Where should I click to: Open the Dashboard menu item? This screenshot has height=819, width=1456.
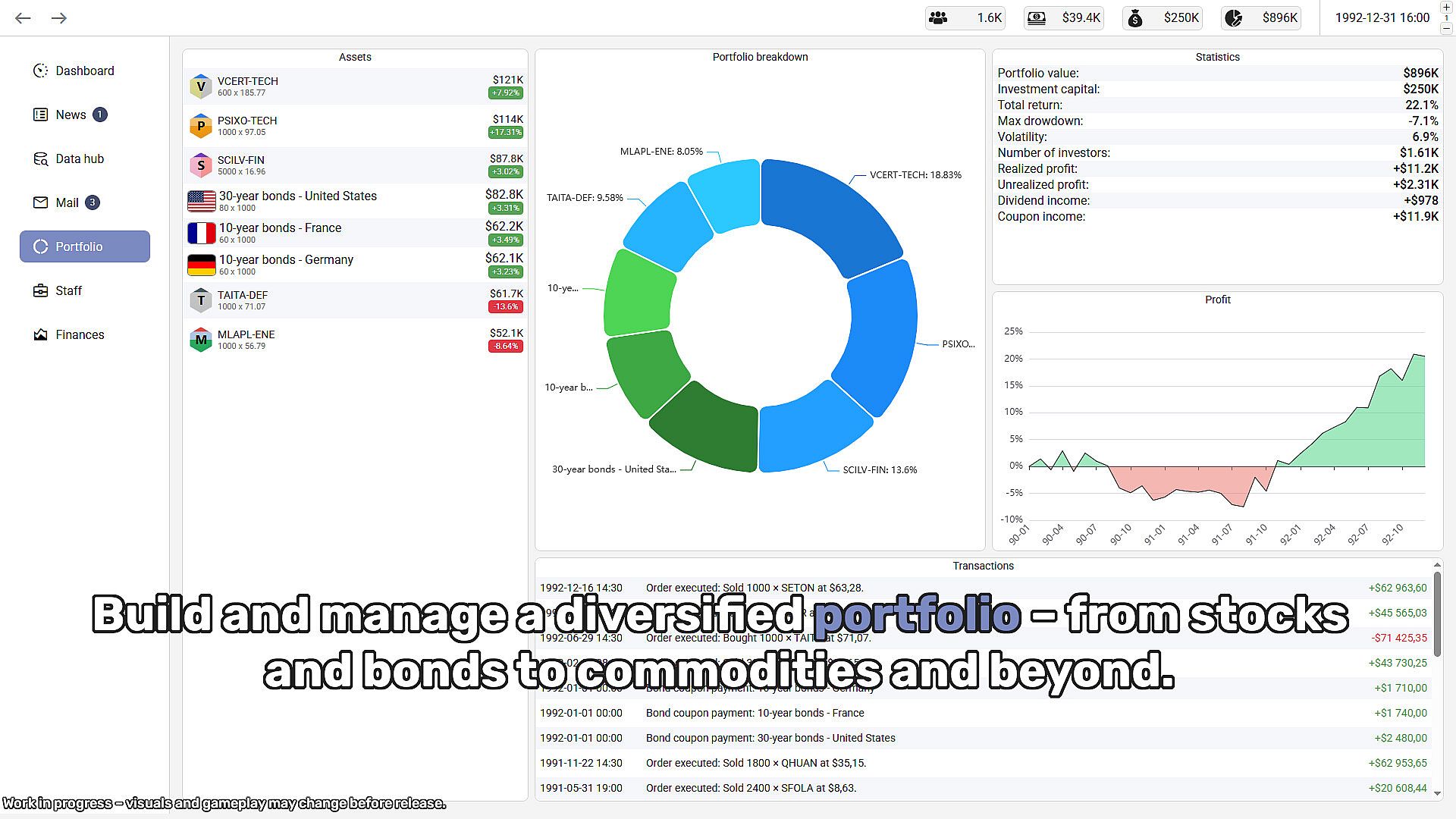pyautogui.click(x=84, y=71)
